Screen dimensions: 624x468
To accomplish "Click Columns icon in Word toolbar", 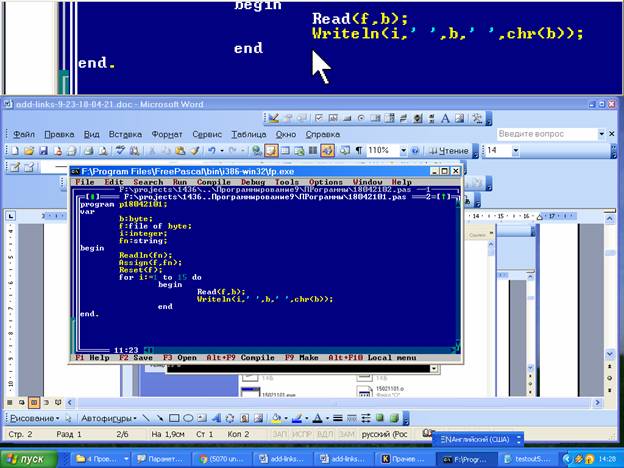I will pyautogui.click(x=314, y=151).
